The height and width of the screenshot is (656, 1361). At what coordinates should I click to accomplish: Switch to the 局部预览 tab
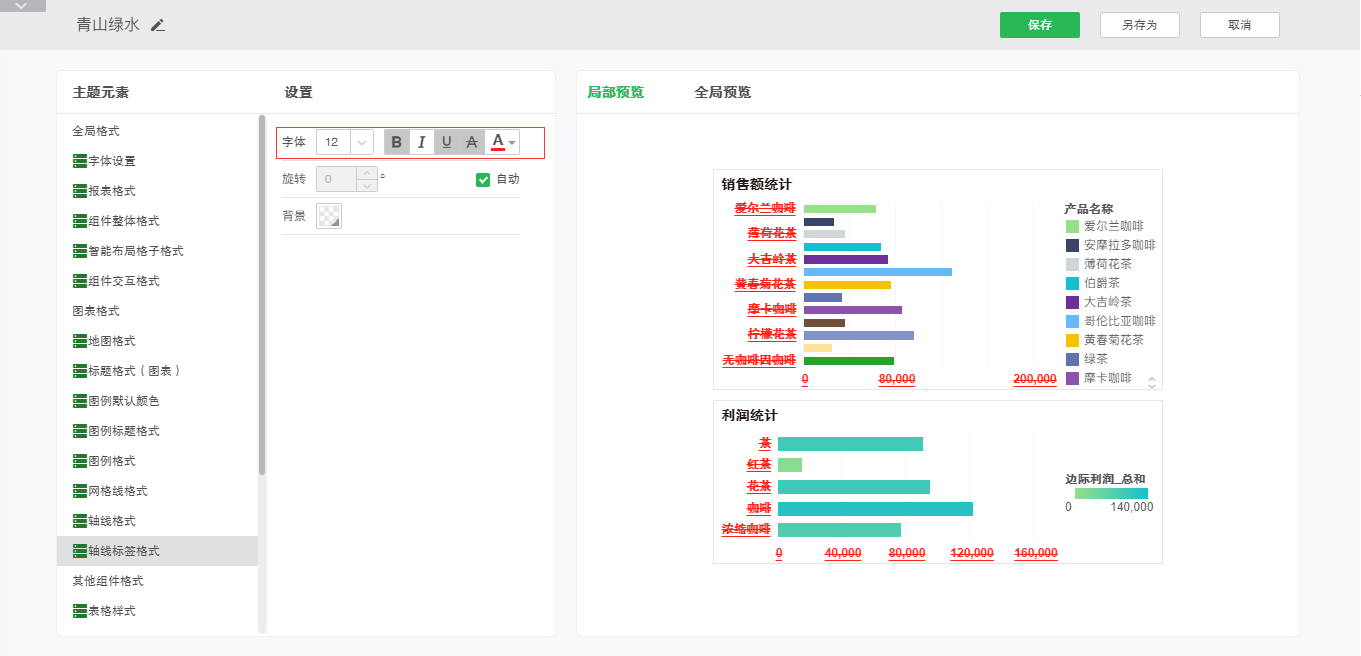click(x=615, y=92)
